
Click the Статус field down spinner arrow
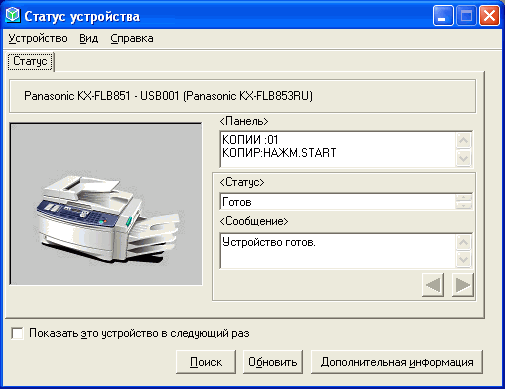tap(463, 205)
